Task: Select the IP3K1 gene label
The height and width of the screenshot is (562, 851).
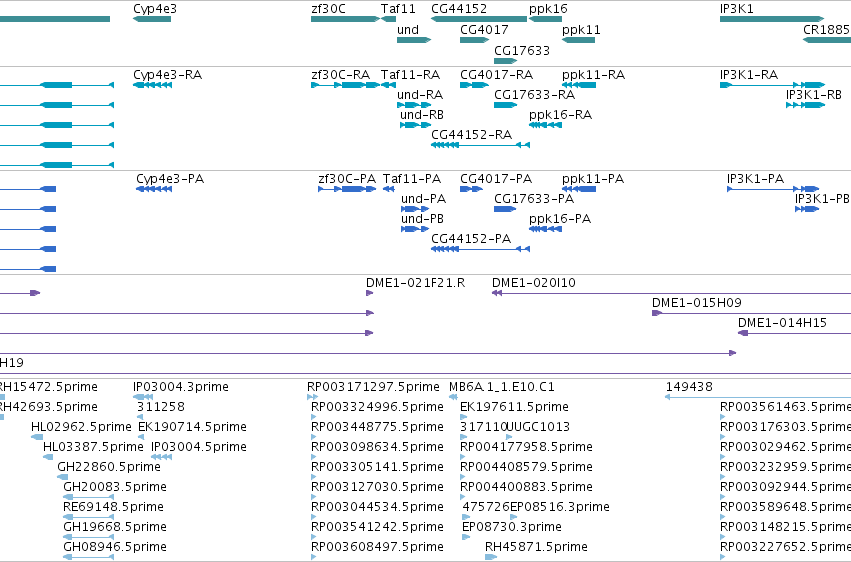Action: point(736,9)
